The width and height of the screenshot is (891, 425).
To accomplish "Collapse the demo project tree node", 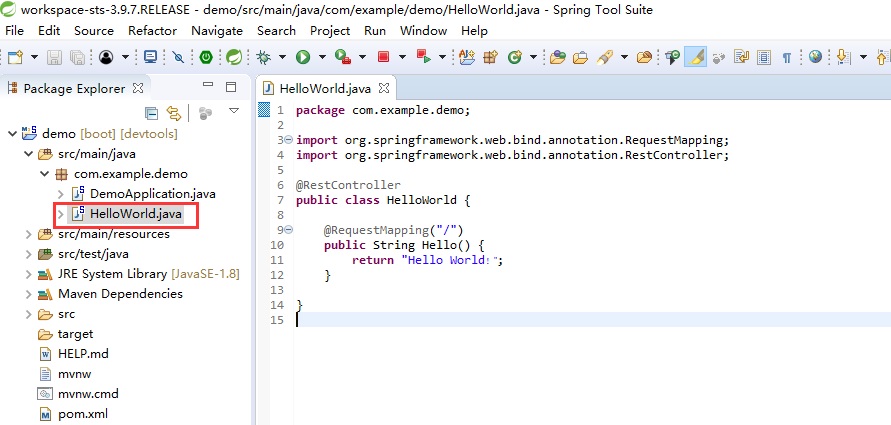I will point(12,134).
